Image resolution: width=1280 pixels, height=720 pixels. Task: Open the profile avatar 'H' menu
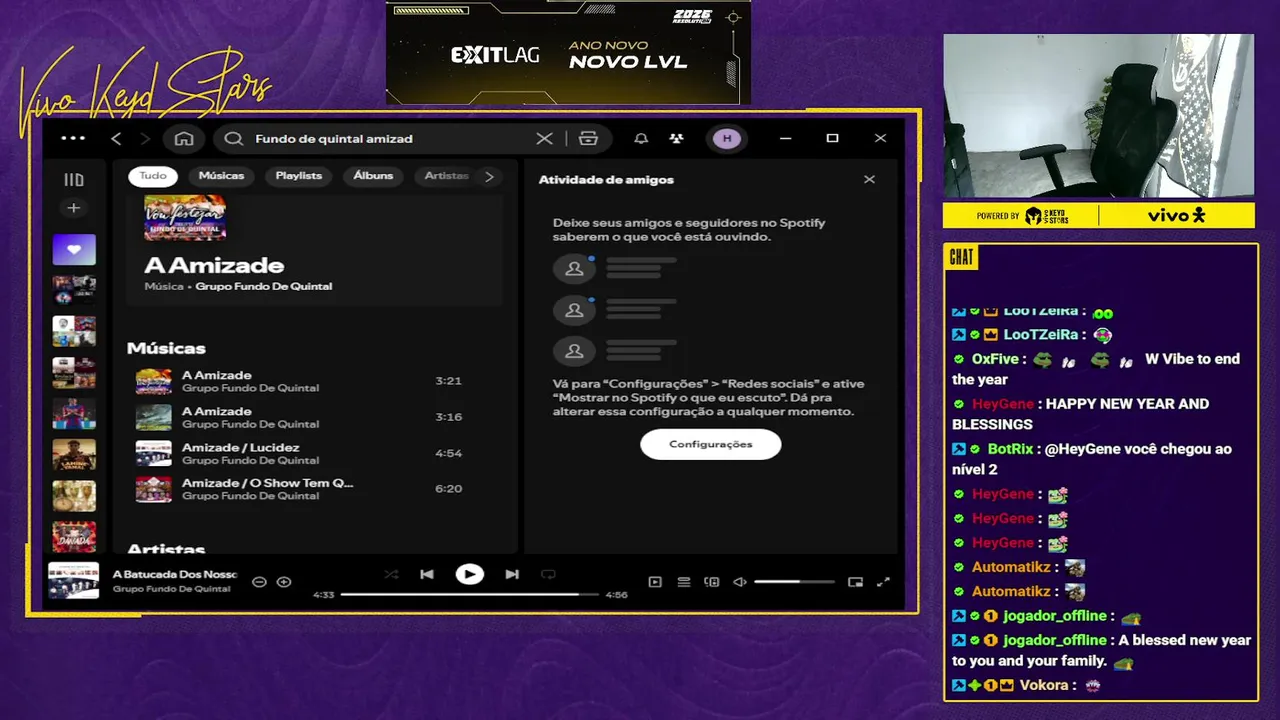(727, 139)
